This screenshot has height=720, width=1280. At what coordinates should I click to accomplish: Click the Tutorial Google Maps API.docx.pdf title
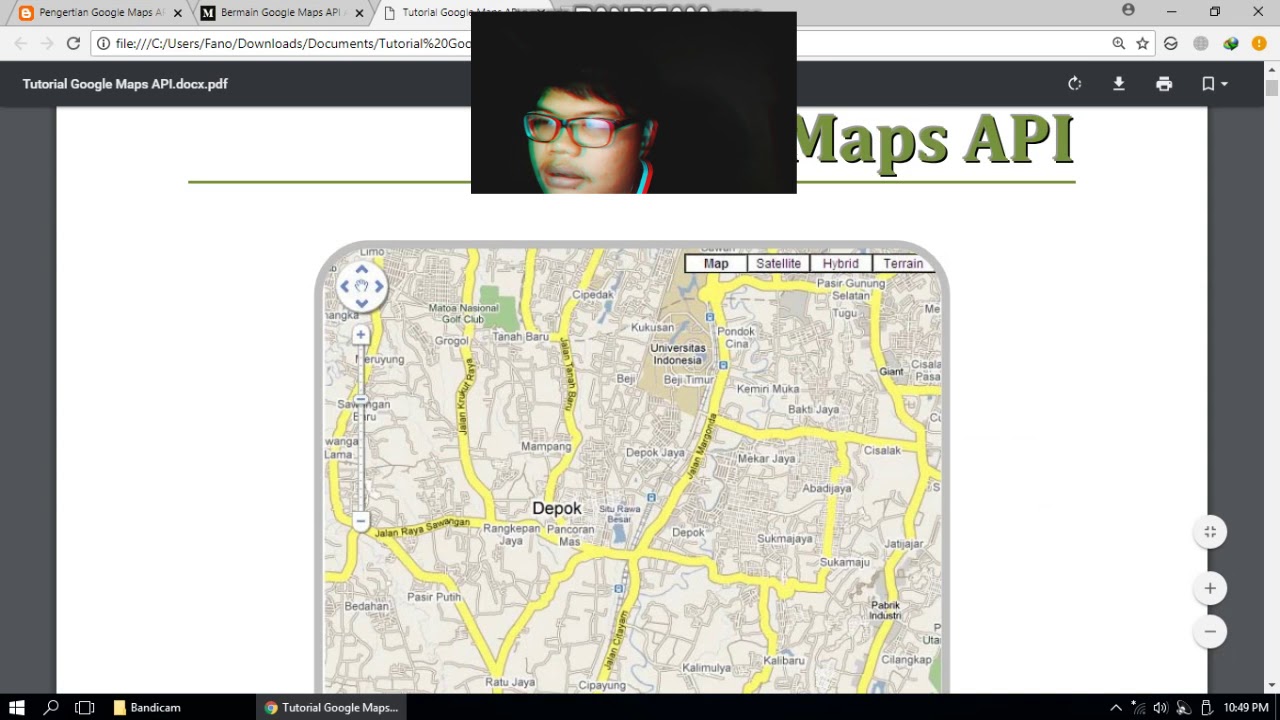(x=125, y=84)
